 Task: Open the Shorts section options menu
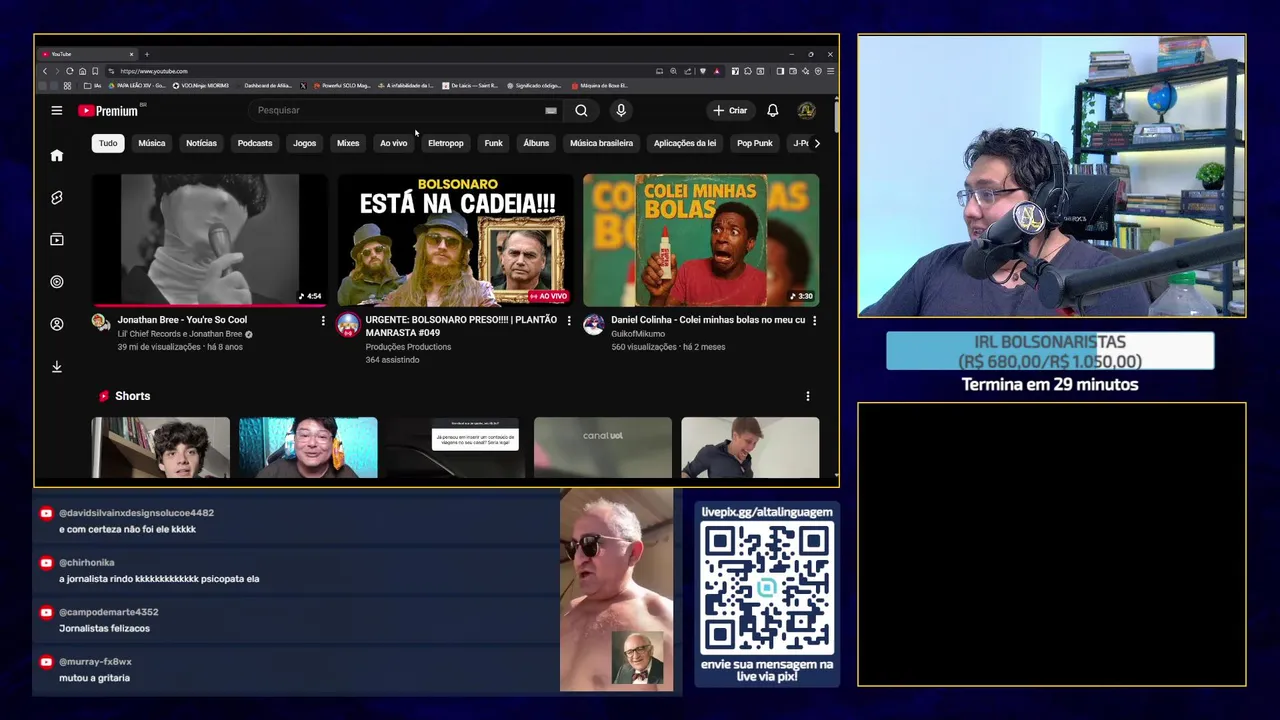click(x=808, y=396)
